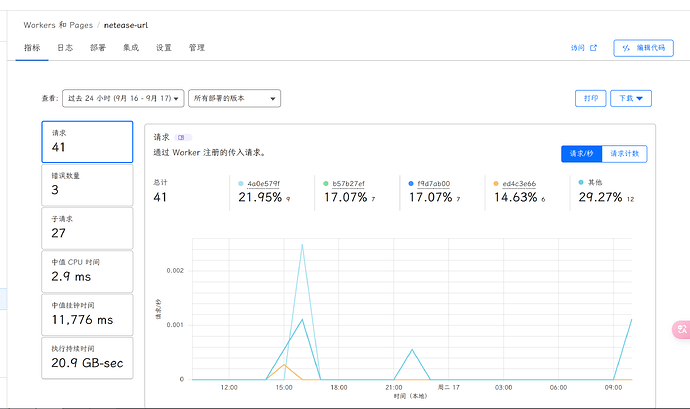Screen dimensions: 690x409
Task: Click the 14.63% percentage value
Action: (x=515, y=197)
